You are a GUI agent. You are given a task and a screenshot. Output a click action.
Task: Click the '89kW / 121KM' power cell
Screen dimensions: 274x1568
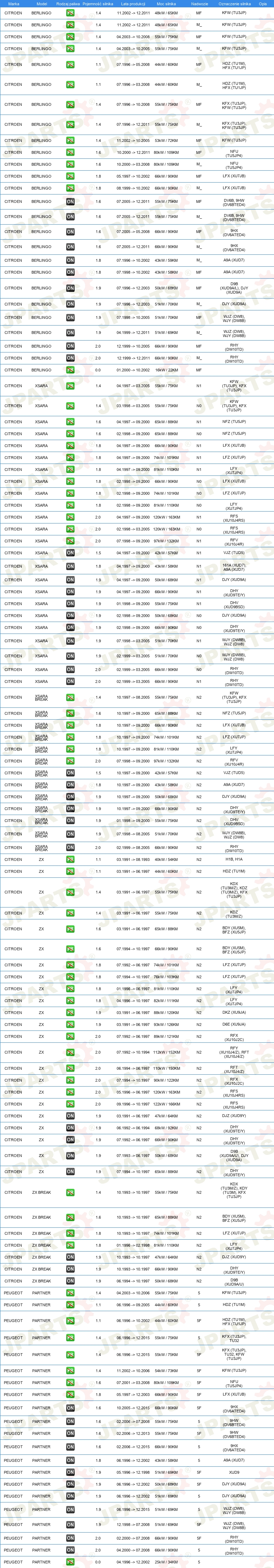pyautogui.click(x=166, y=1036)
